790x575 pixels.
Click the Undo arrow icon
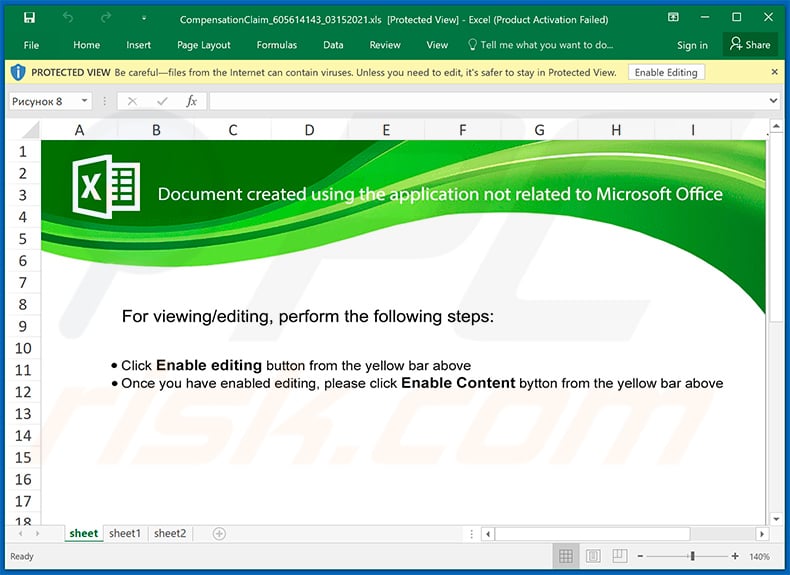68,18
